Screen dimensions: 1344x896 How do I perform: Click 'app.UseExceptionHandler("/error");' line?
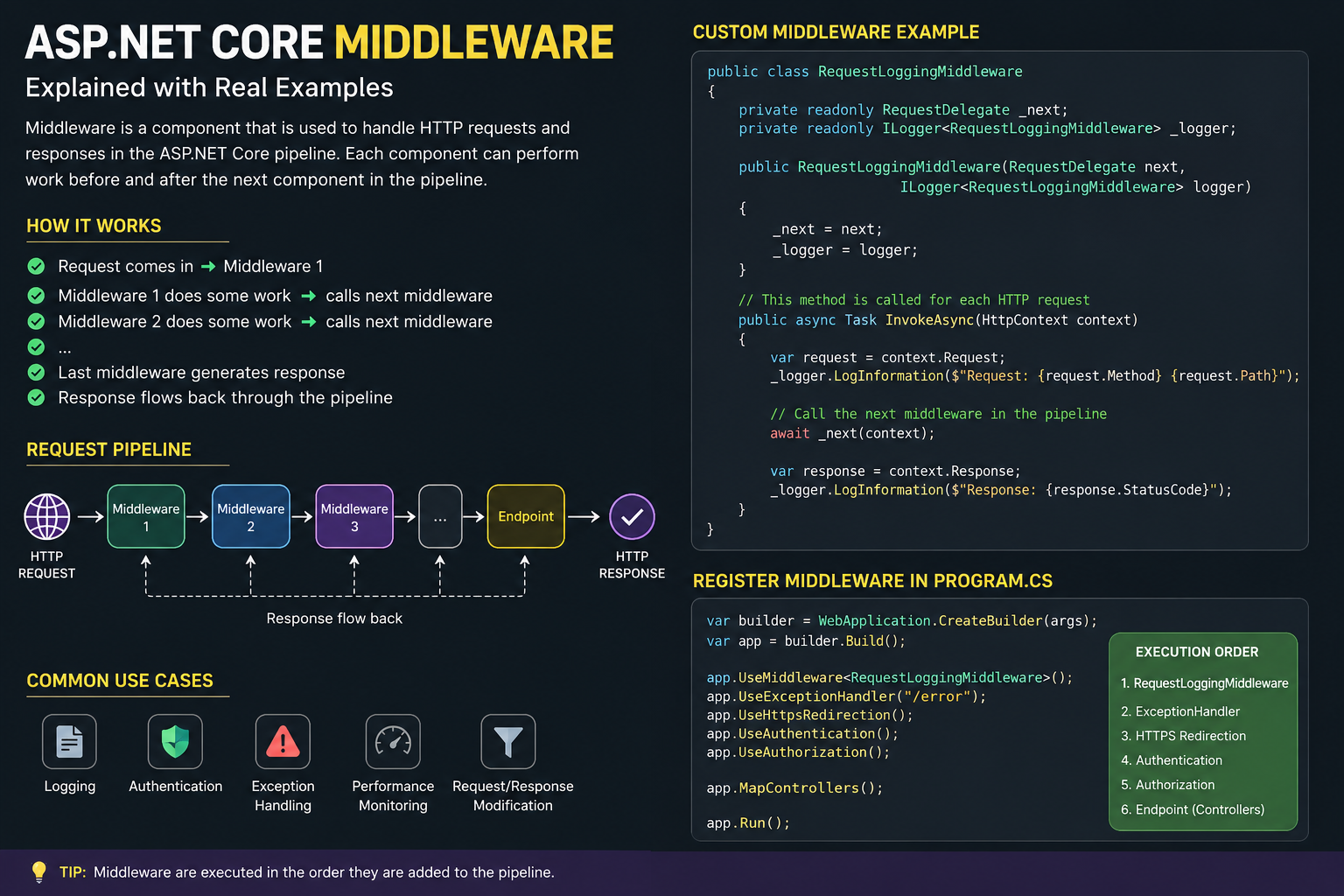(846, 697)
